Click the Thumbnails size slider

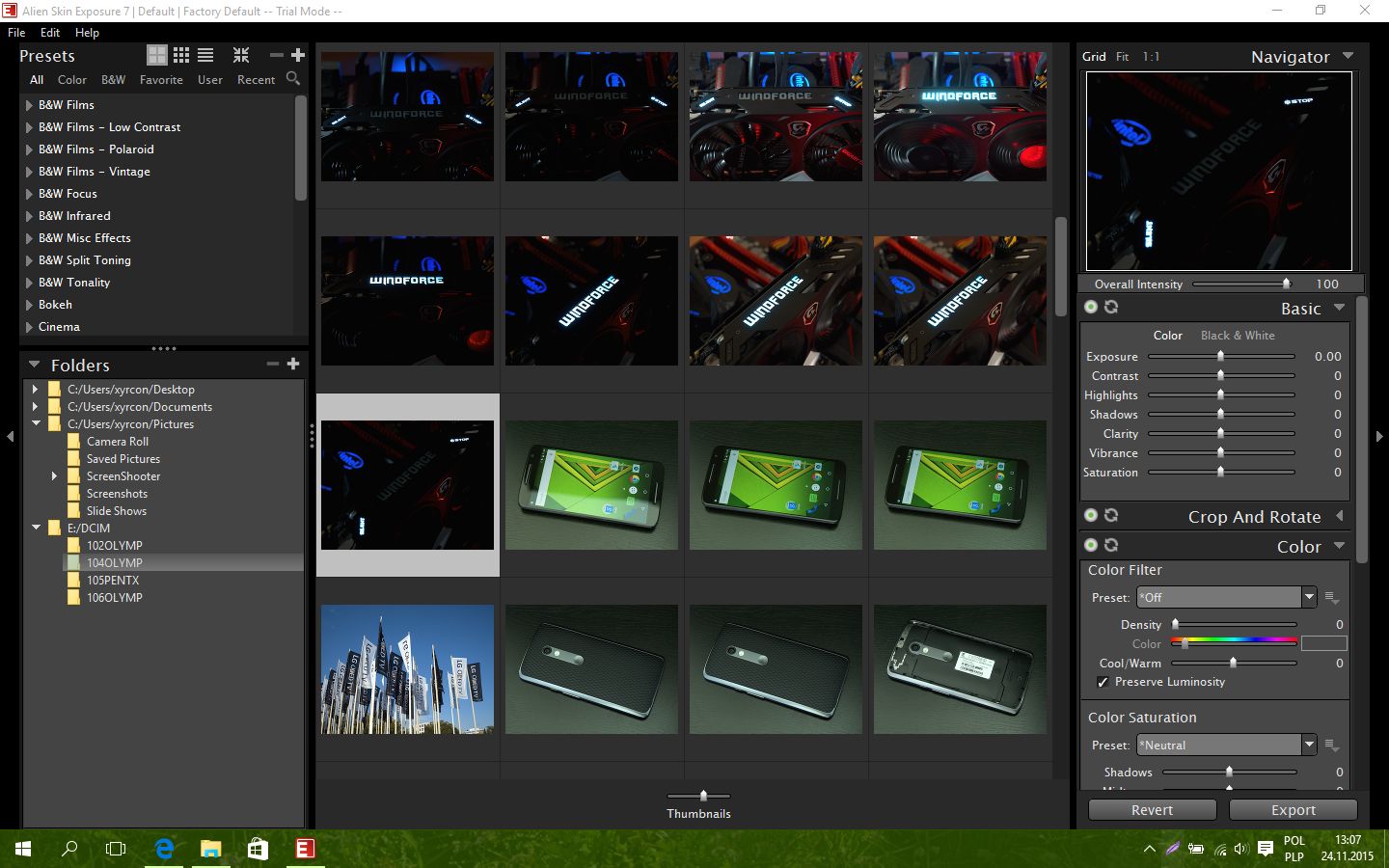pos(698,796)
